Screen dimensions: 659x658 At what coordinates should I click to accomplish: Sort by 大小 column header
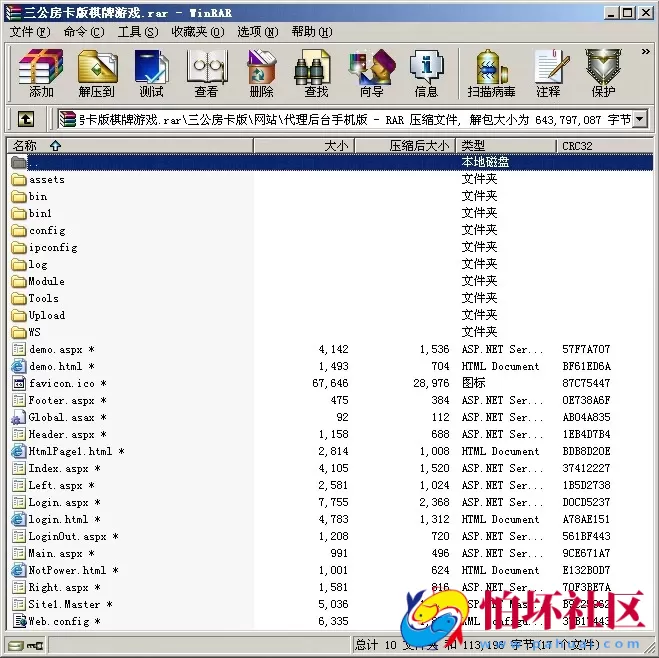(304, 146)
